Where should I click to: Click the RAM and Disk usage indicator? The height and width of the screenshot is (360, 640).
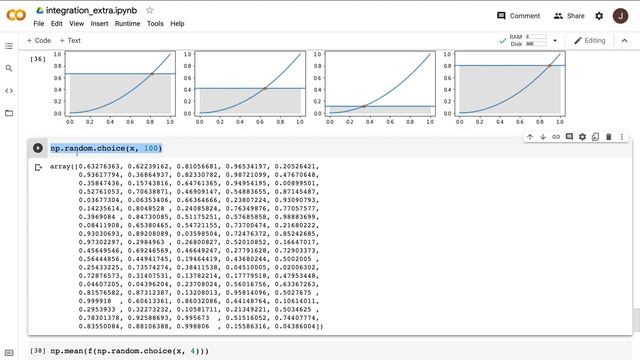pyautogui.click(x=528, y=40)
